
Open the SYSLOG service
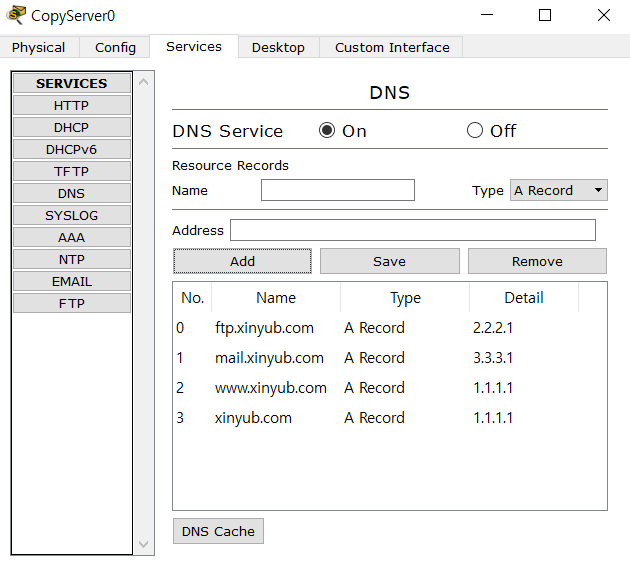(72, 216)
